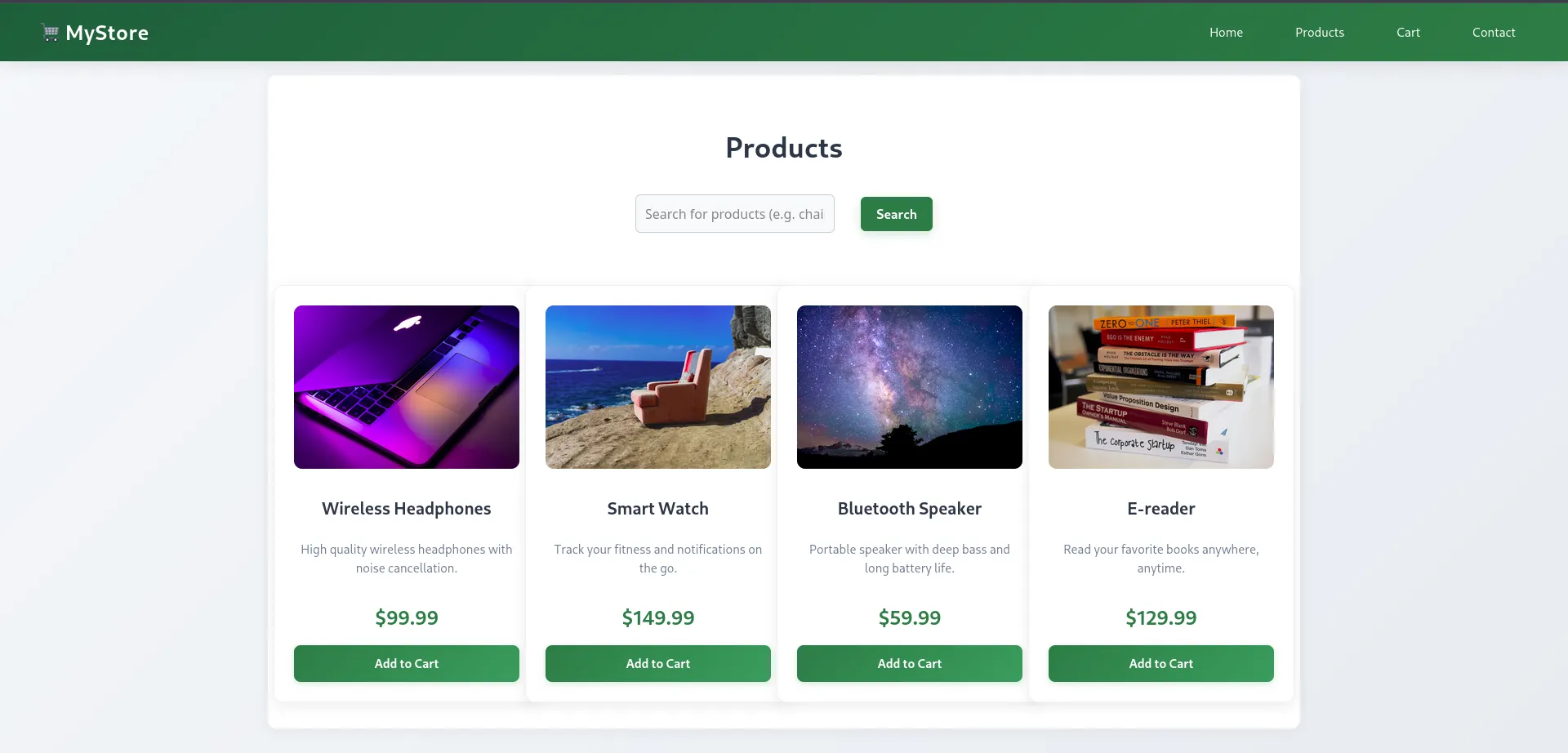This screenshot has height=753, width=1568.
Task: View the E-reader book stack image
Action: [x=1161, y=387]
